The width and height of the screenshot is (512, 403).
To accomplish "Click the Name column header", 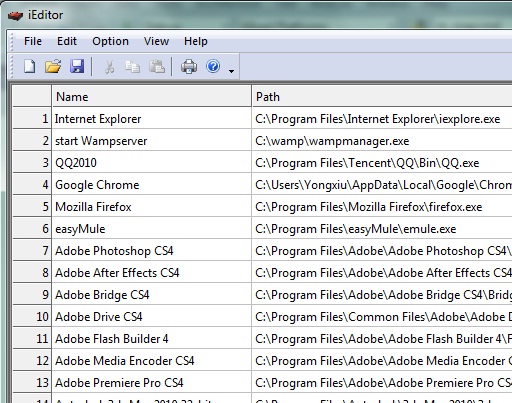I will 152,97.
